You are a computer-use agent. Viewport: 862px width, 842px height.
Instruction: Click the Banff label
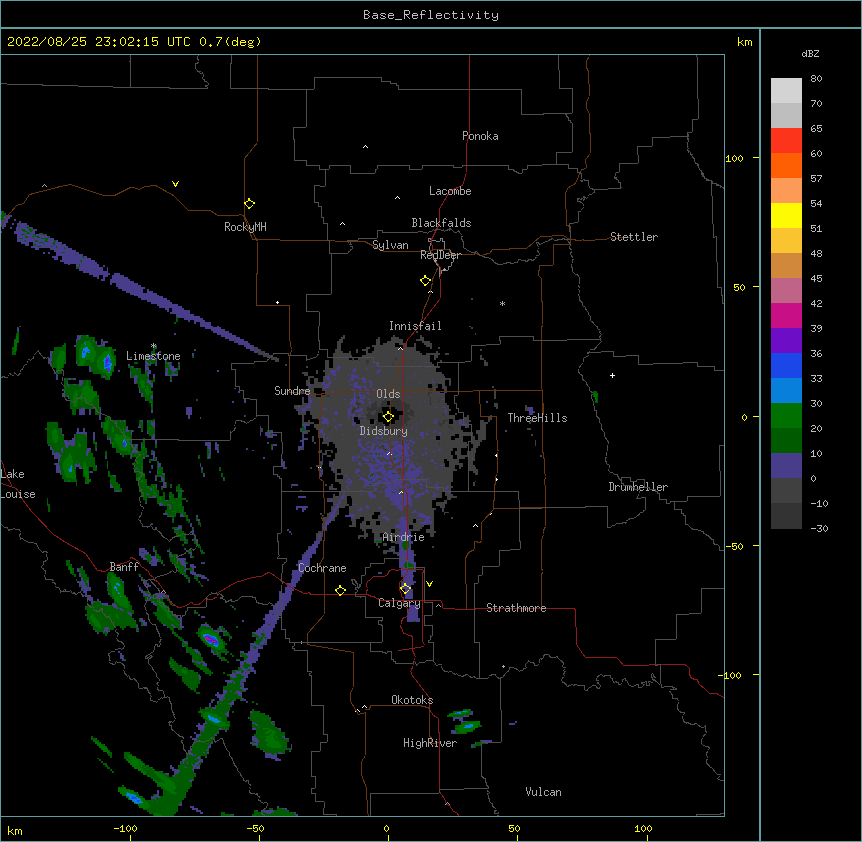124,567
